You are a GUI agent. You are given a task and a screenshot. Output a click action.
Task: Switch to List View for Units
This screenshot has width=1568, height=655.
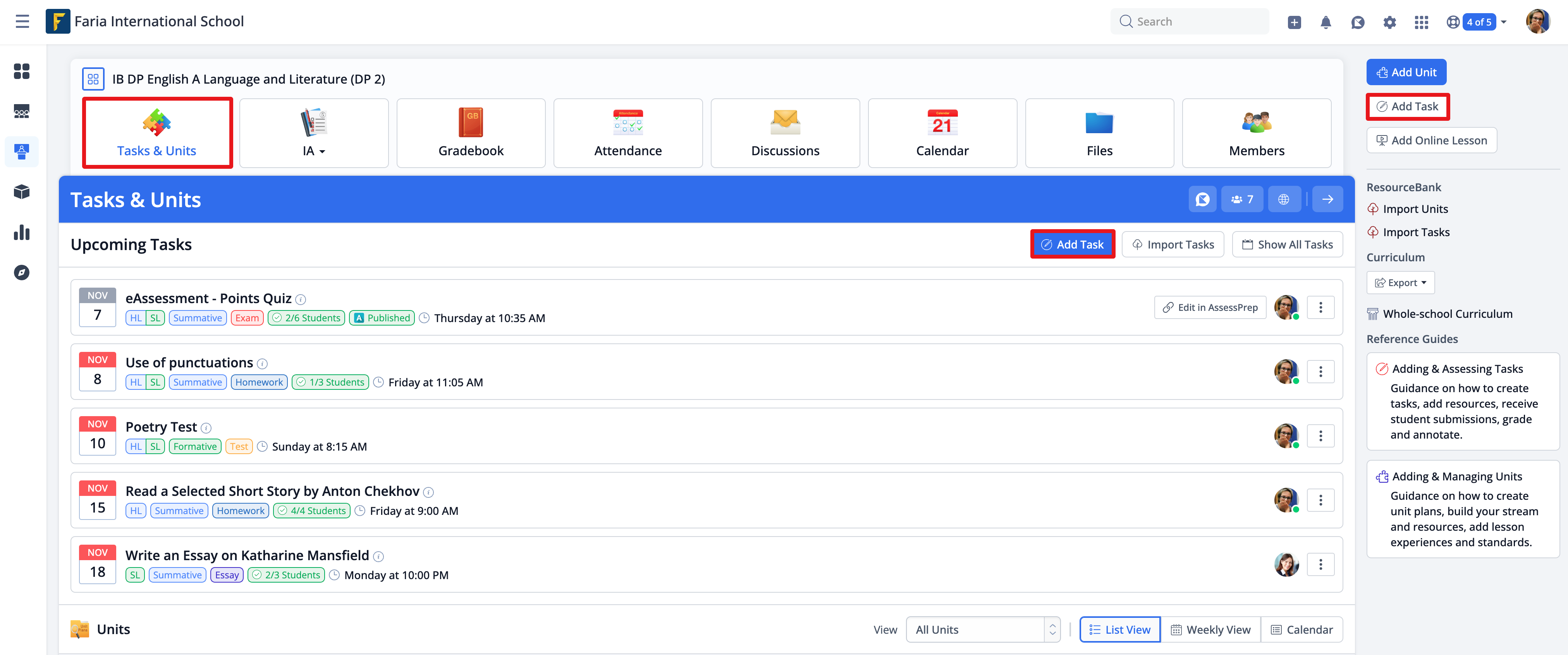(x=1119, y=629)
